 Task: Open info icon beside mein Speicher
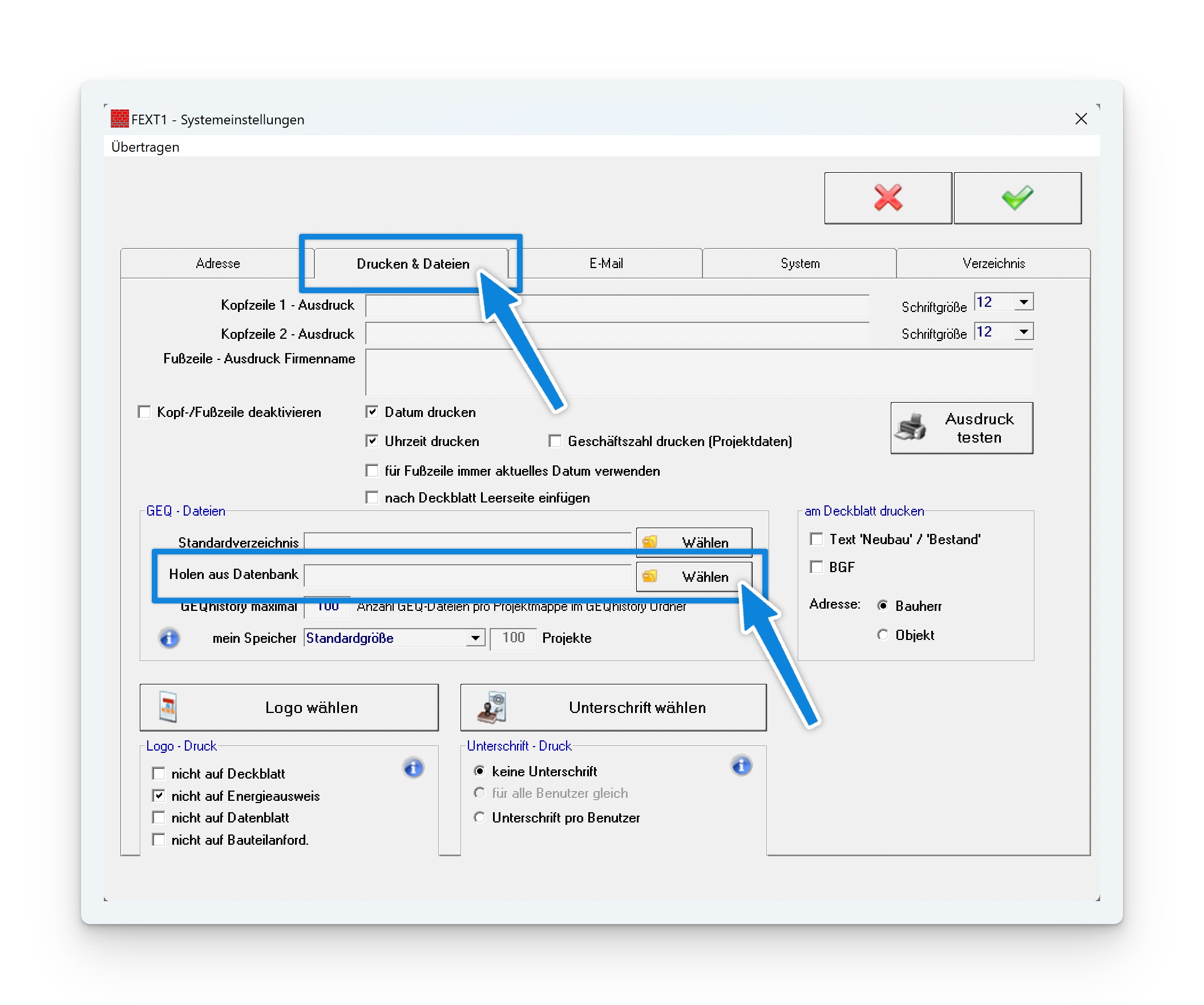click(x=169, y=638)
